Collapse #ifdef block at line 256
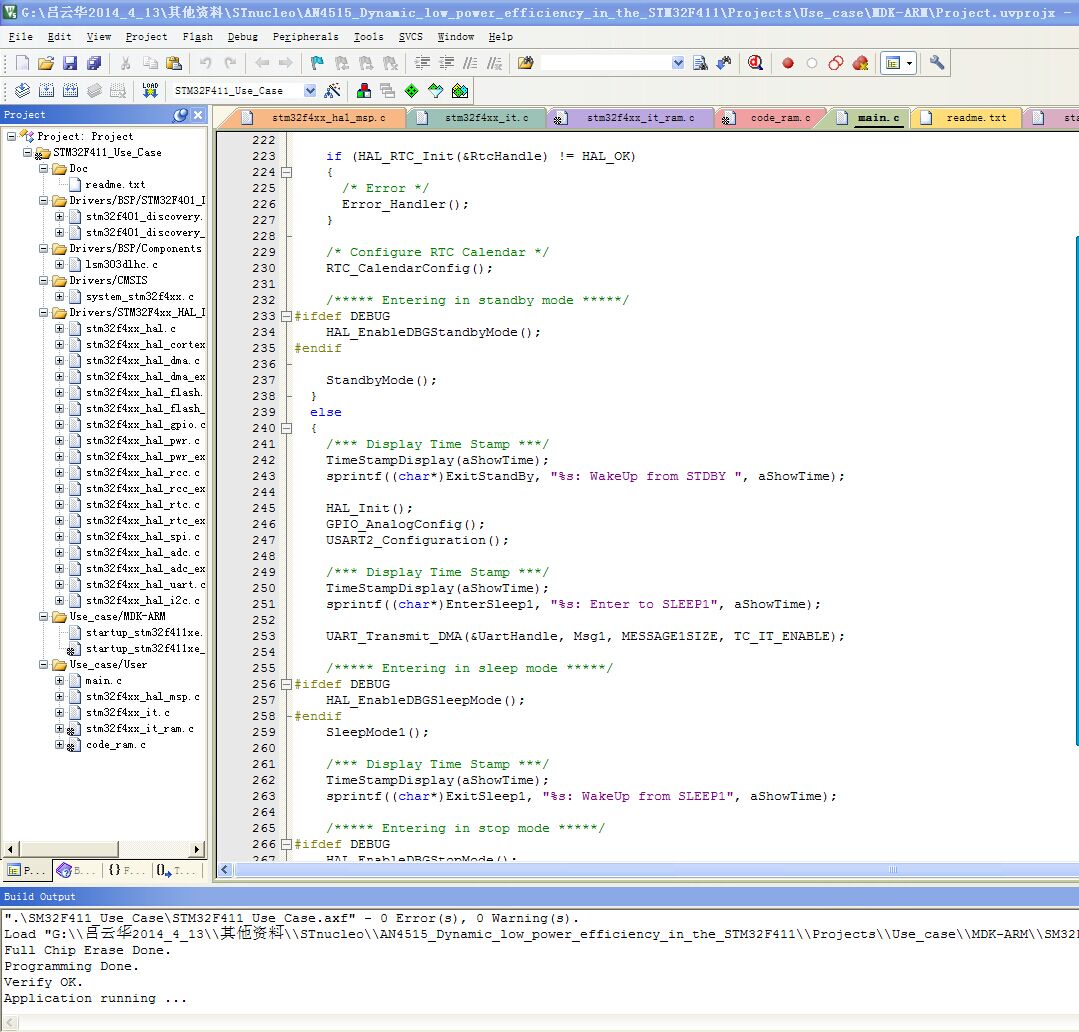Viewport: 1079px width, 1032px height. [x=286, y=685]
